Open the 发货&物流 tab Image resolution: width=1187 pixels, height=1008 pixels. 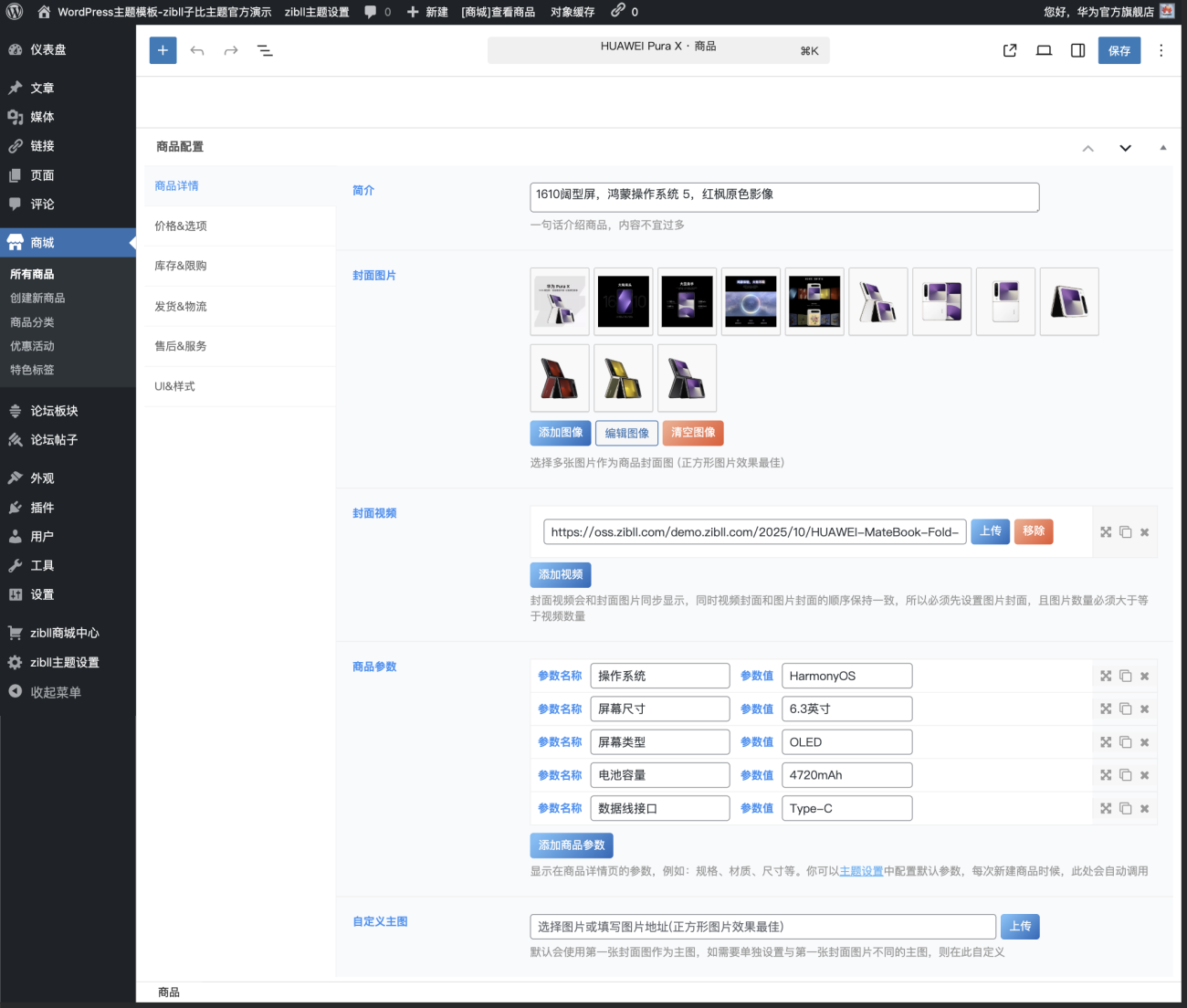181,306
